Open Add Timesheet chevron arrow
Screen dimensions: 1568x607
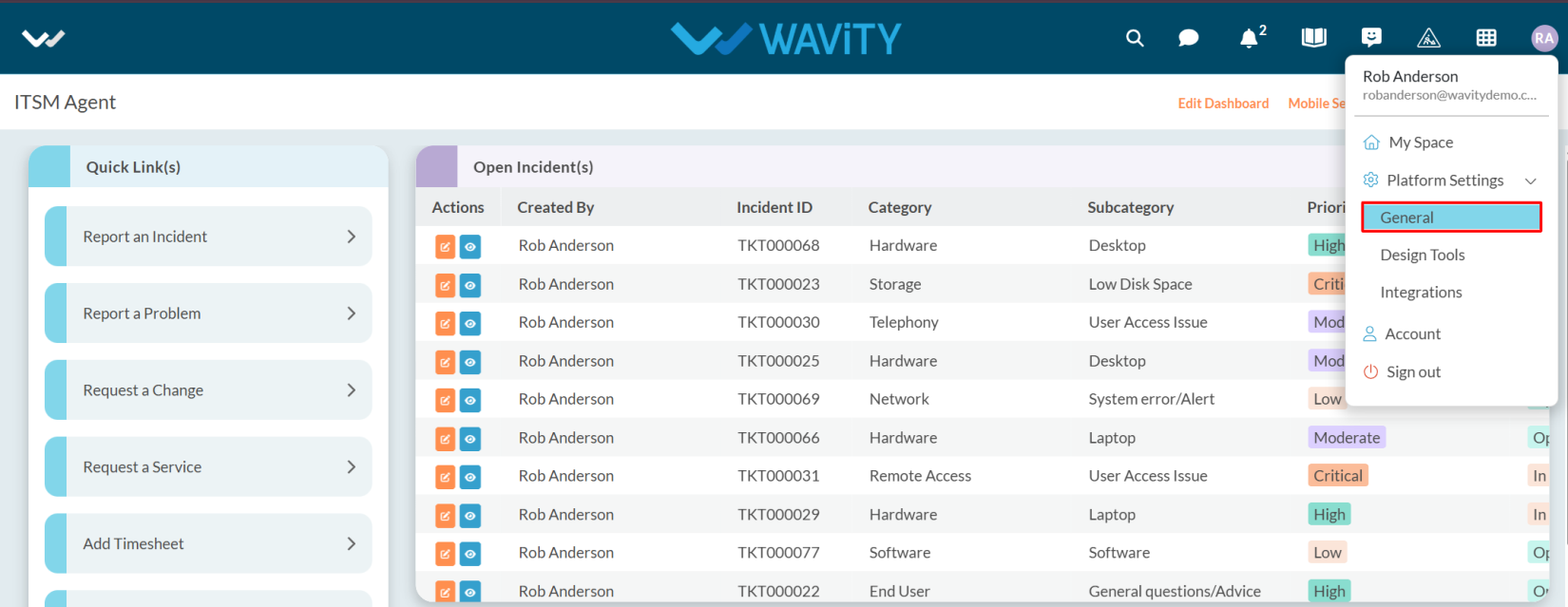point(352,544)
